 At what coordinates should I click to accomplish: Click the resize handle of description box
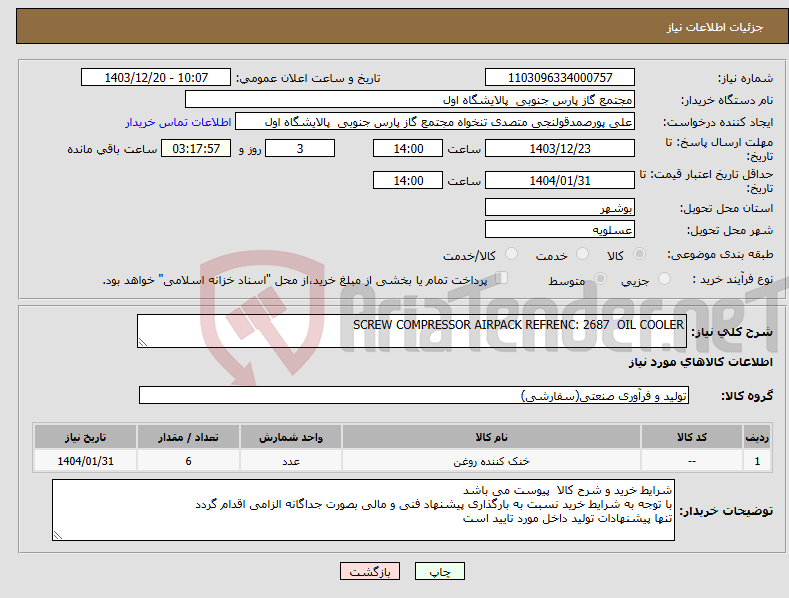(143, 342)
